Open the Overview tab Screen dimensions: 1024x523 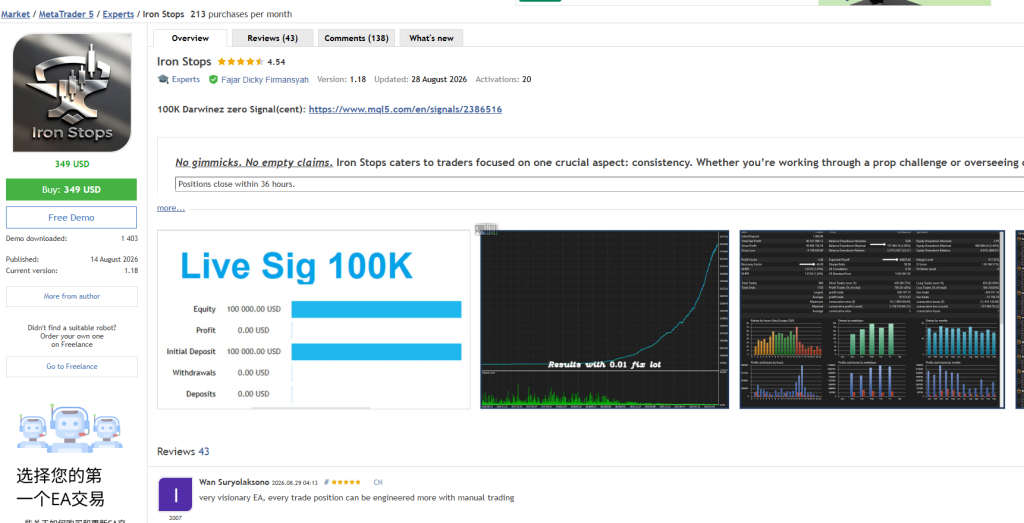[190, 38]
